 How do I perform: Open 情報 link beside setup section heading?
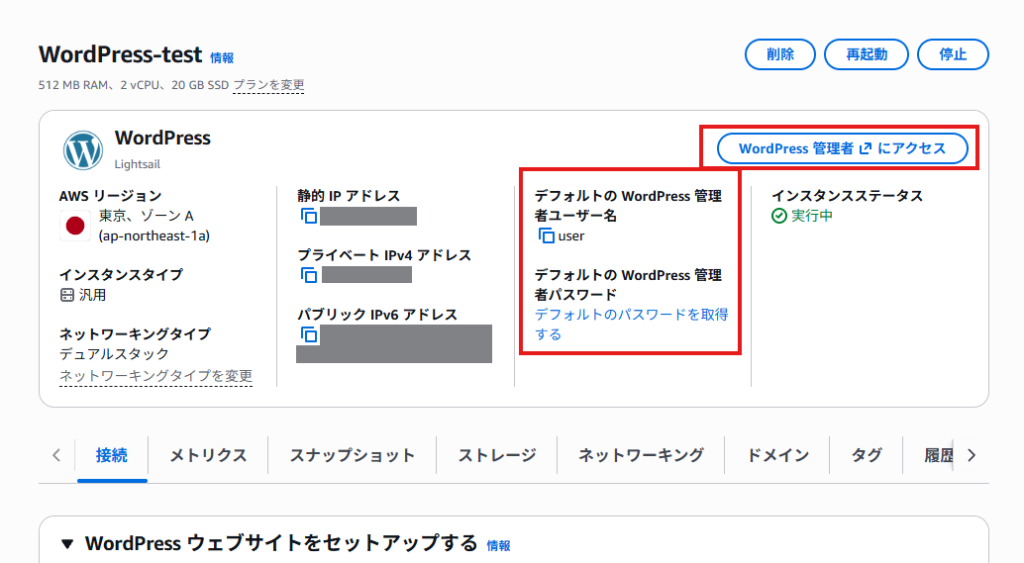499,545
